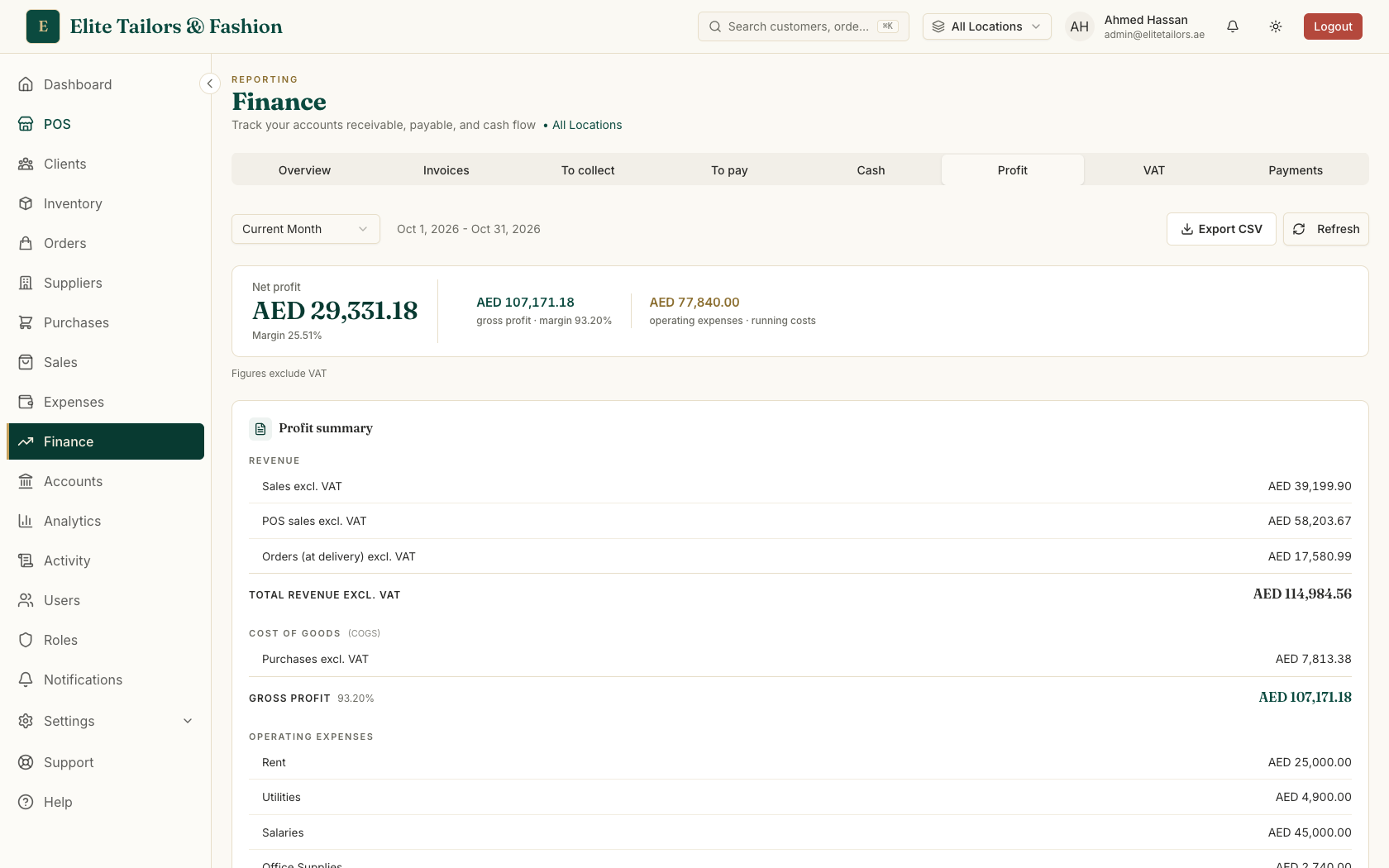Go to Sales page
This screenshot has width=1389, height=868.
pyautogui.click(x=106, y=362)
